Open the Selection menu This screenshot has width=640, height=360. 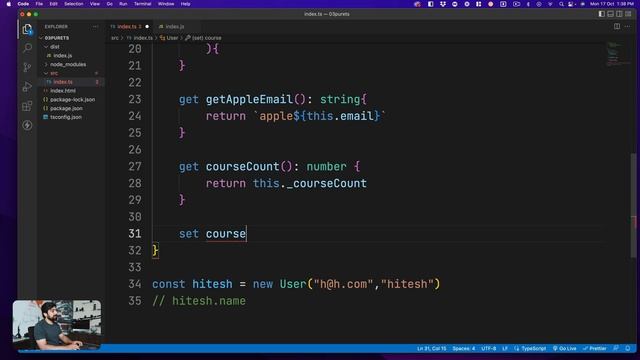coord(73,4)
